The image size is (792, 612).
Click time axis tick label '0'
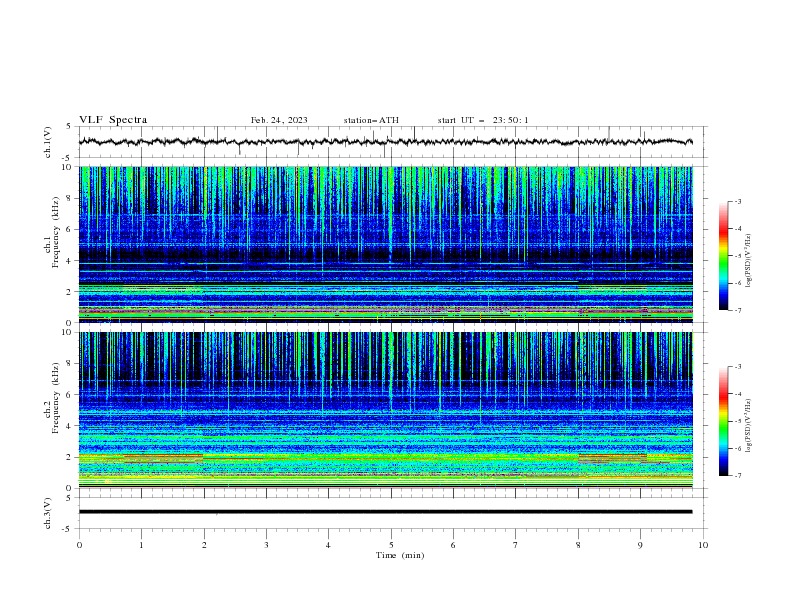79,545
